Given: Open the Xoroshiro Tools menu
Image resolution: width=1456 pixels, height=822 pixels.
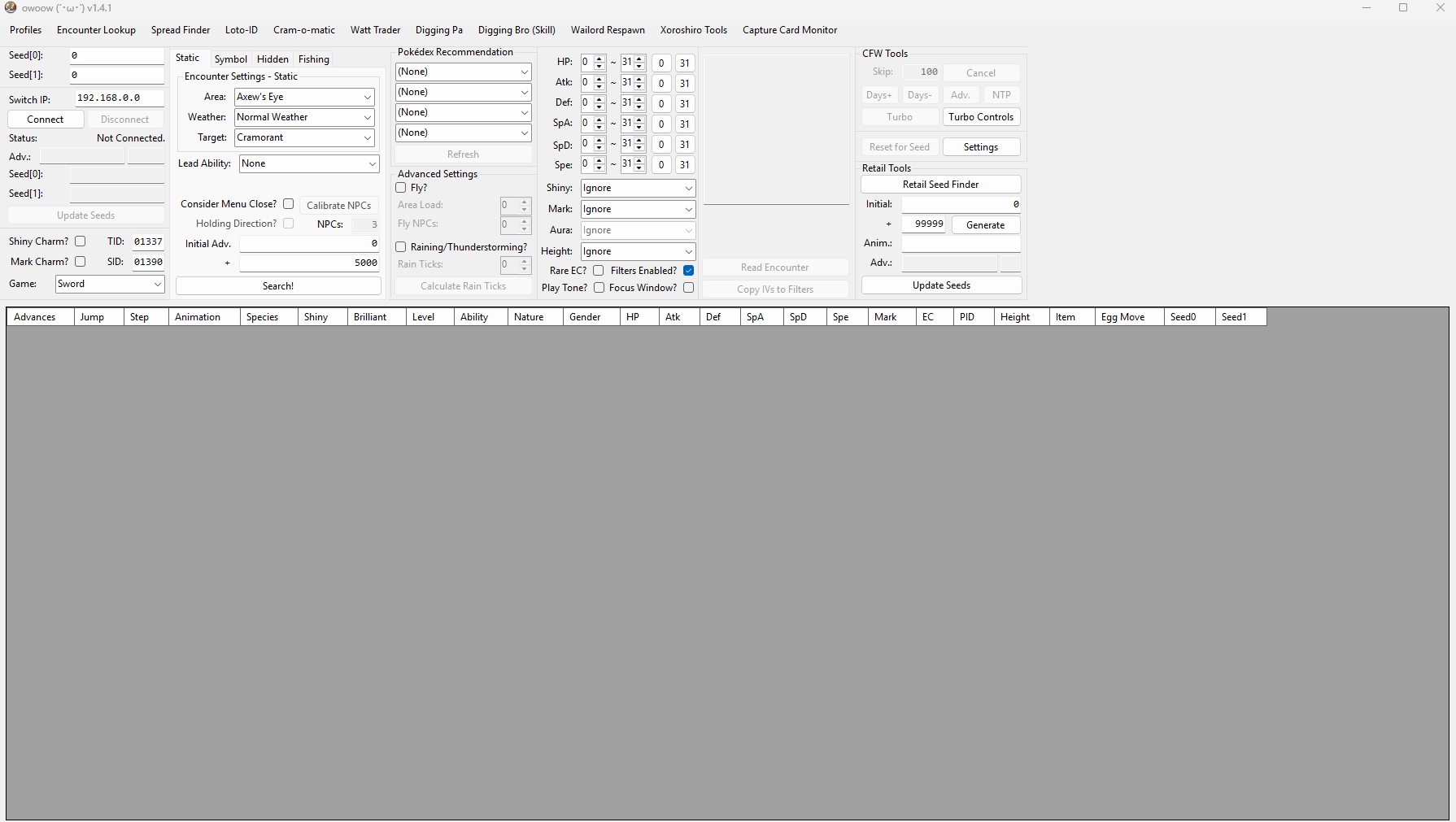Looking at the screenshot, I should coord(694,30).
